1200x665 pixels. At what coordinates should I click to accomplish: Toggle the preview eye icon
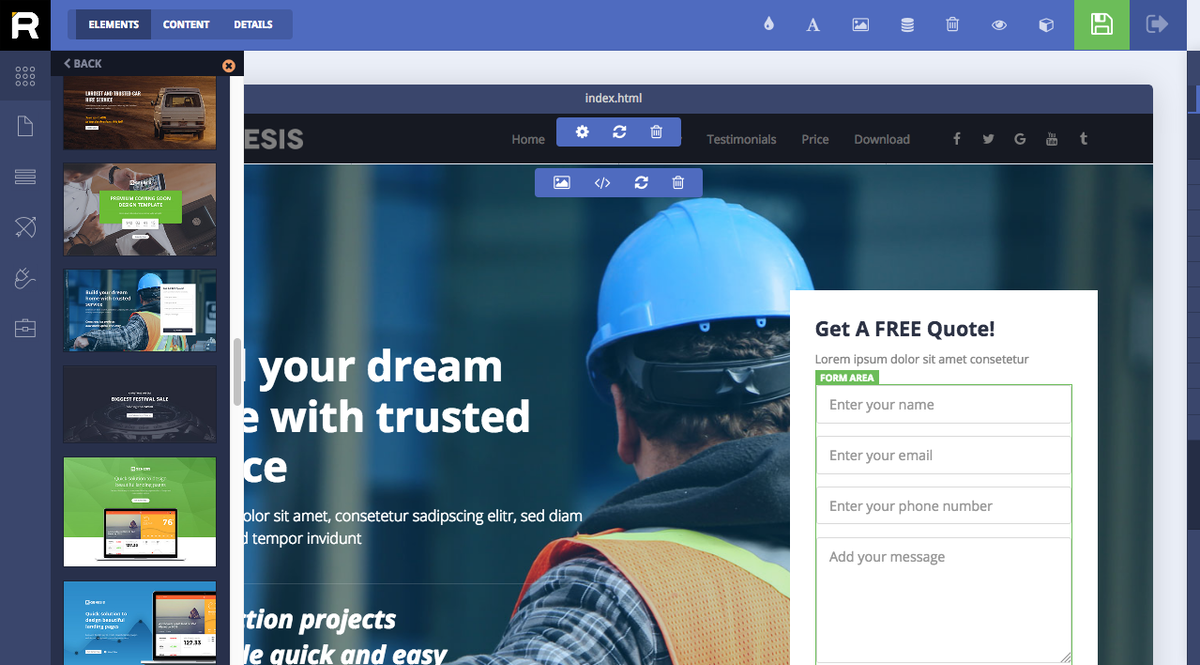pyautogui.click(x=999, y=25)
